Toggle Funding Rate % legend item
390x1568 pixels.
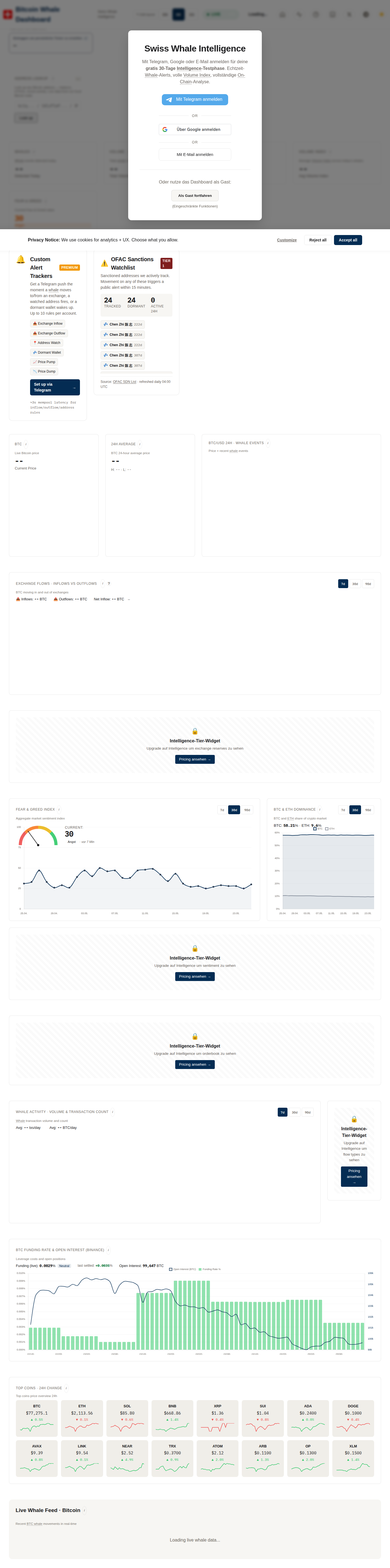[209, 1269]
